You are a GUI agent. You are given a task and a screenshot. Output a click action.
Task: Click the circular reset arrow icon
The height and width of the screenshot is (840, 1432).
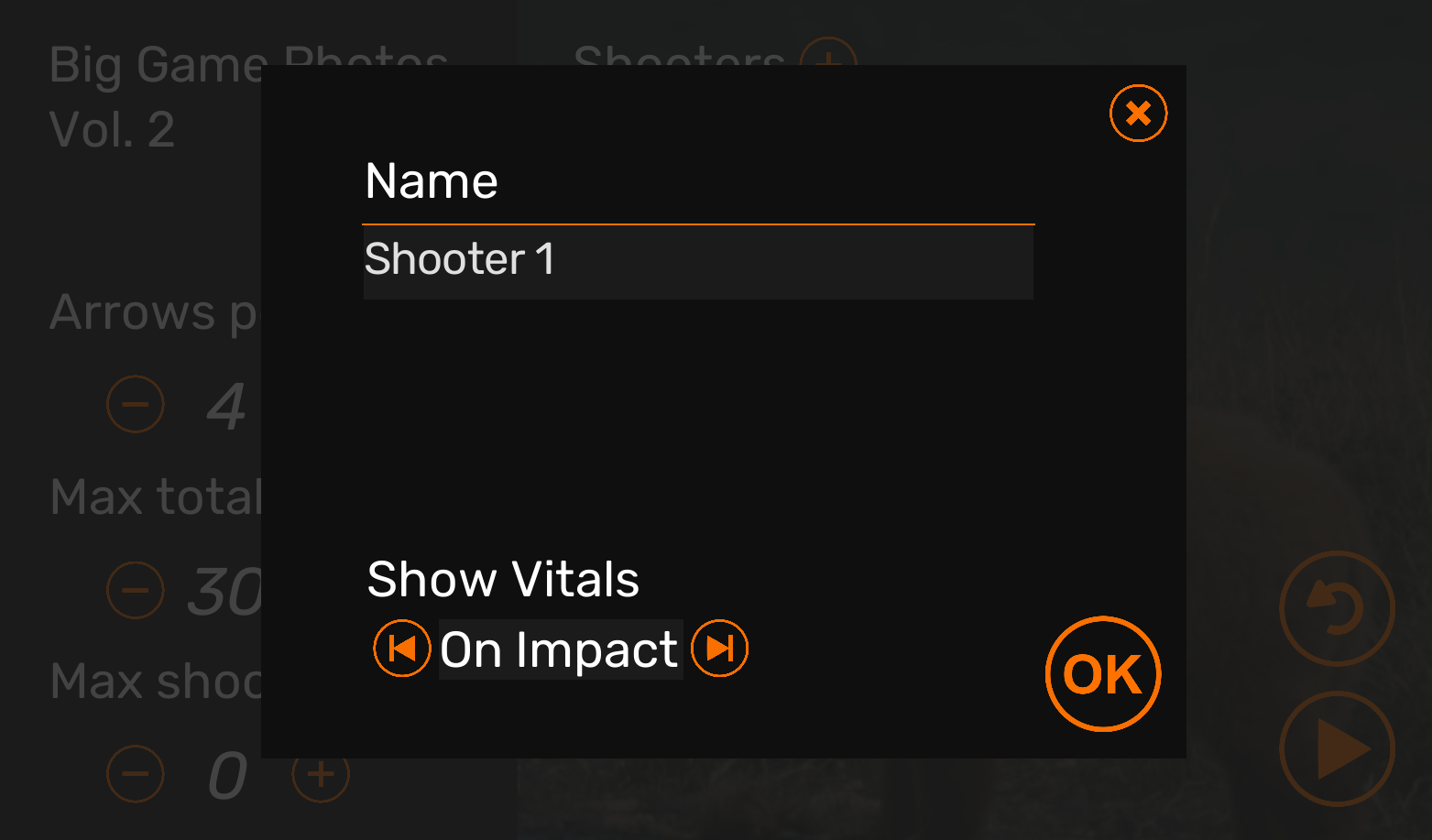[x=1337, y=608]
